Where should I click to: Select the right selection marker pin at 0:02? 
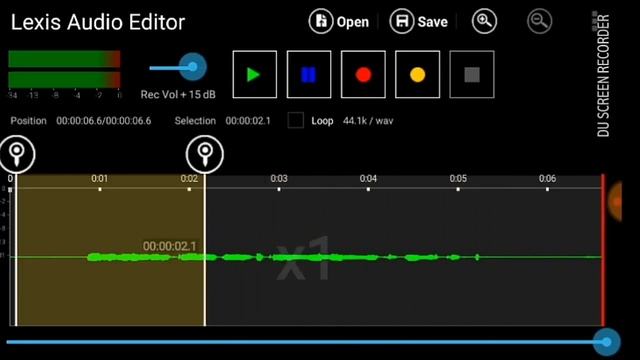pyautogui.click(x=205, y=154)
